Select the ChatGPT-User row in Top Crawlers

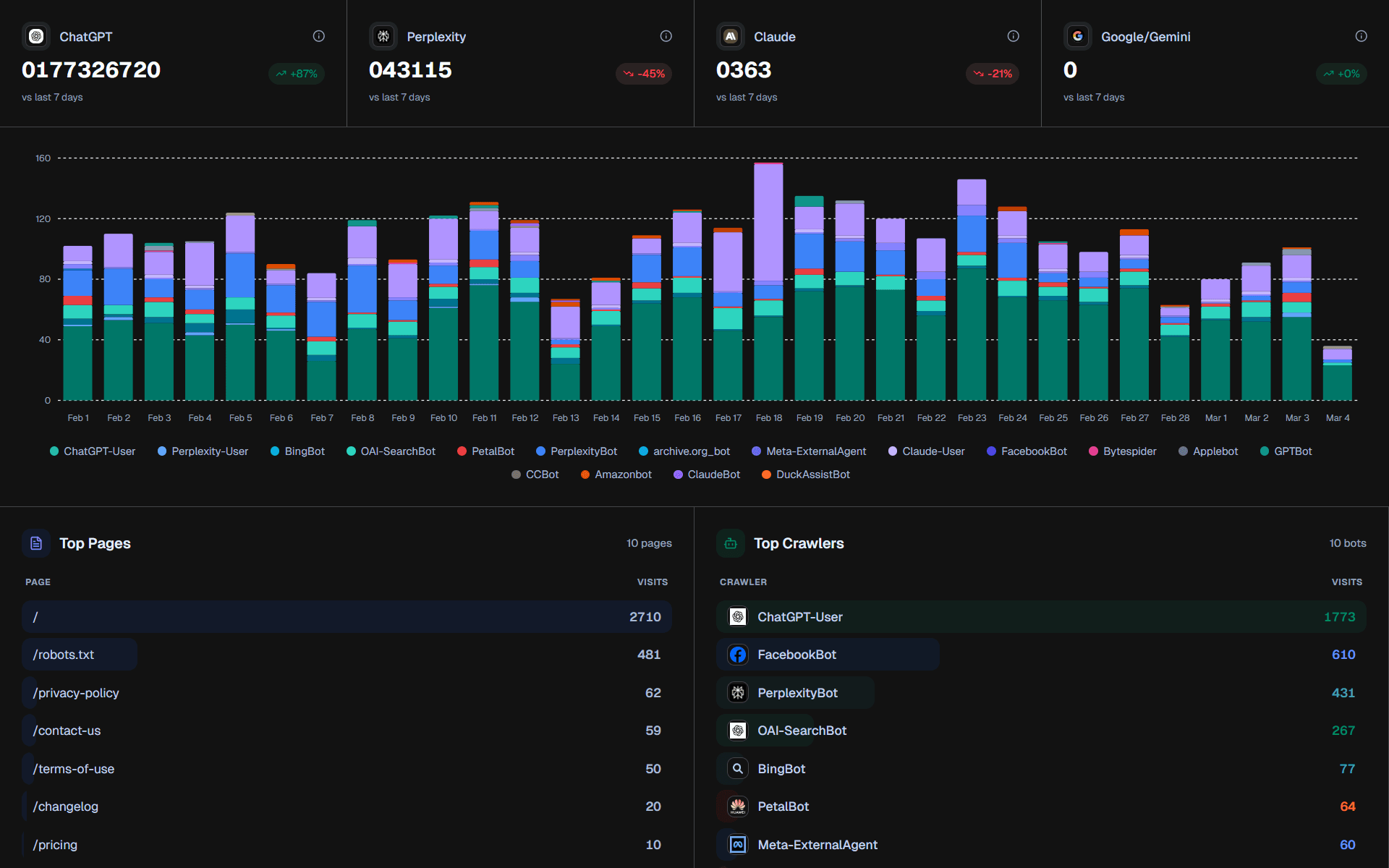1042,617
